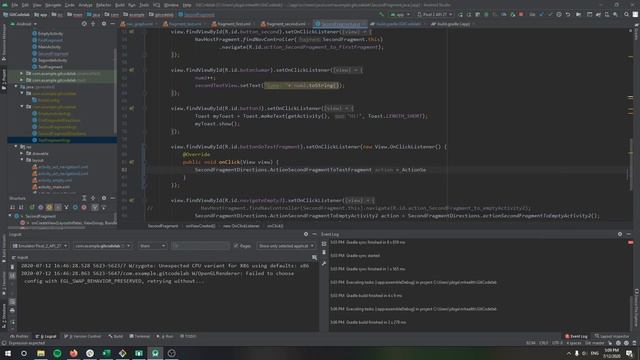The height and width of the screenshot is (360, 640).
Task: Open File Explorer from the taskbar
Action: [41, 353]
